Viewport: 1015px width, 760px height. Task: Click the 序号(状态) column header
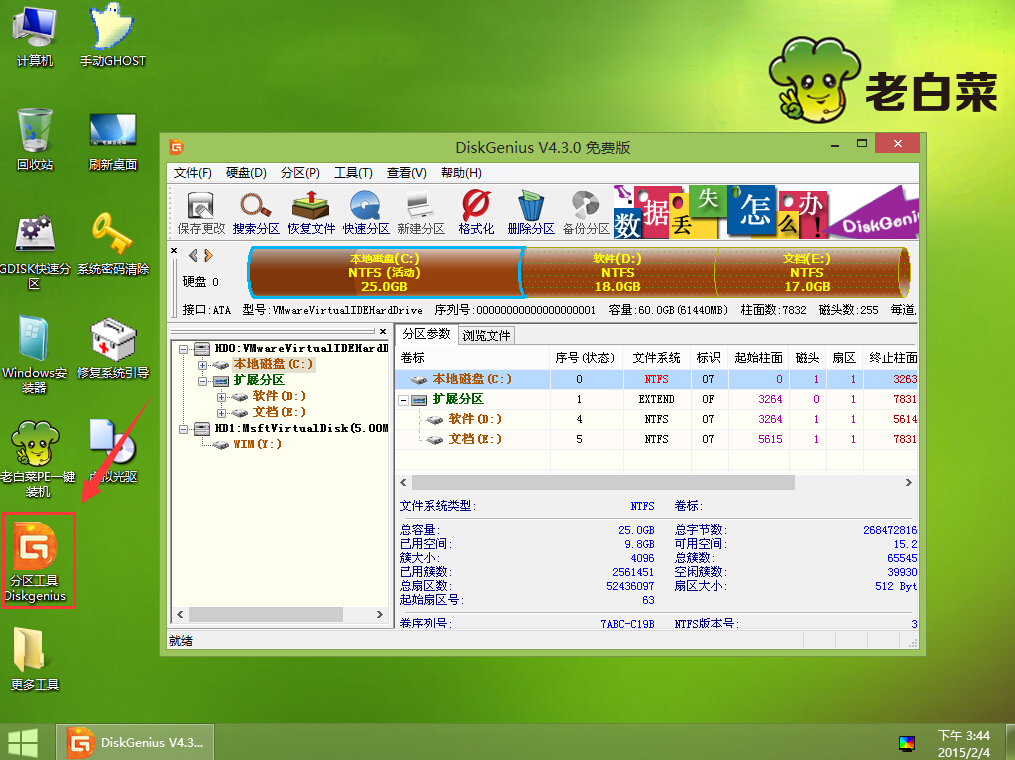[586, 358]
